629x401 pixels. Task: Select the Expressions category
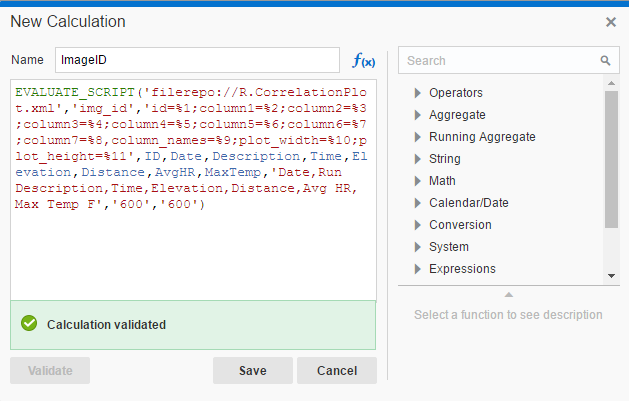point(462,269)
